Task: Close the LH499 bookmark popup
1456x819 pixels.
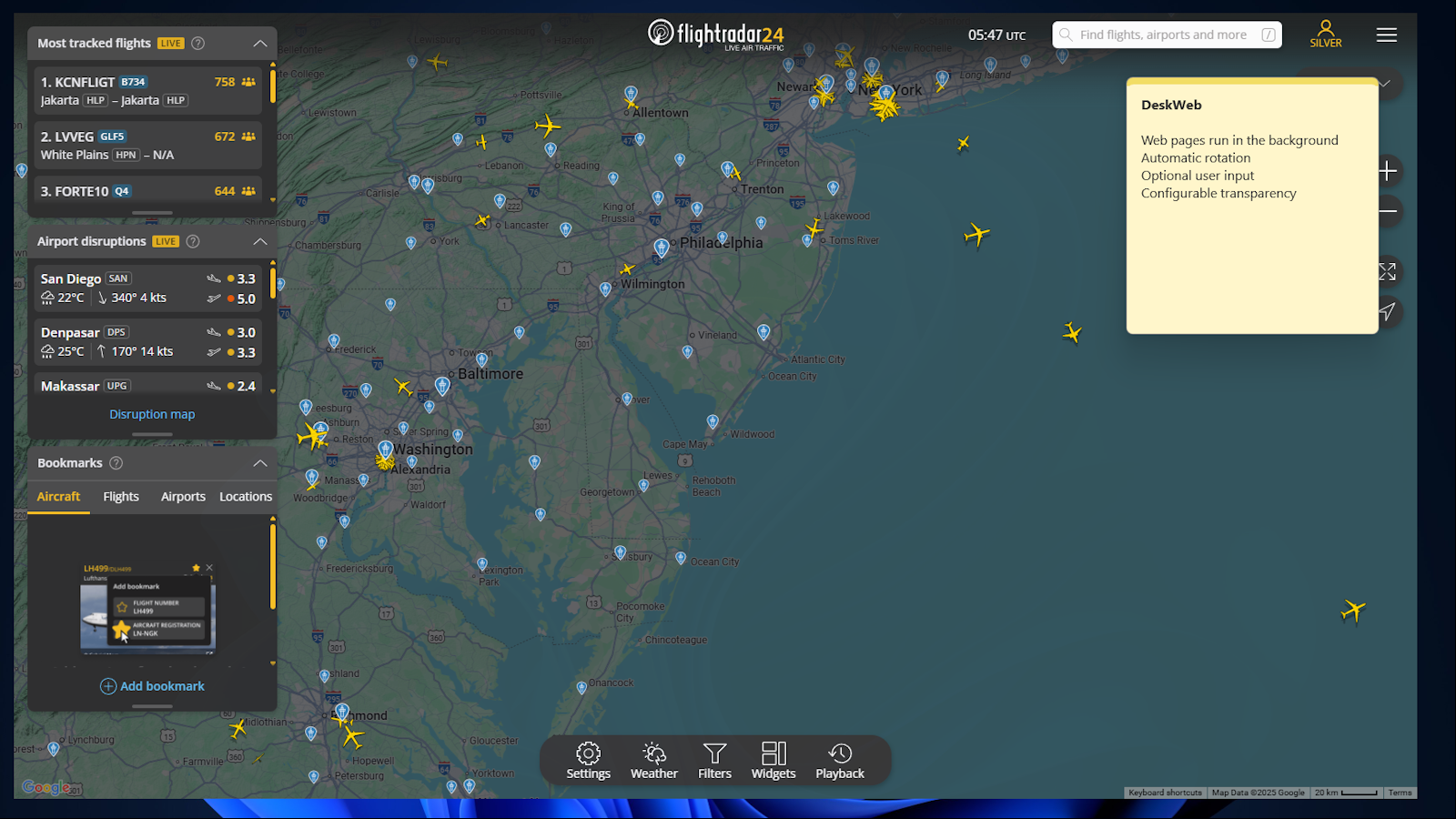Action: click(209, 567)
